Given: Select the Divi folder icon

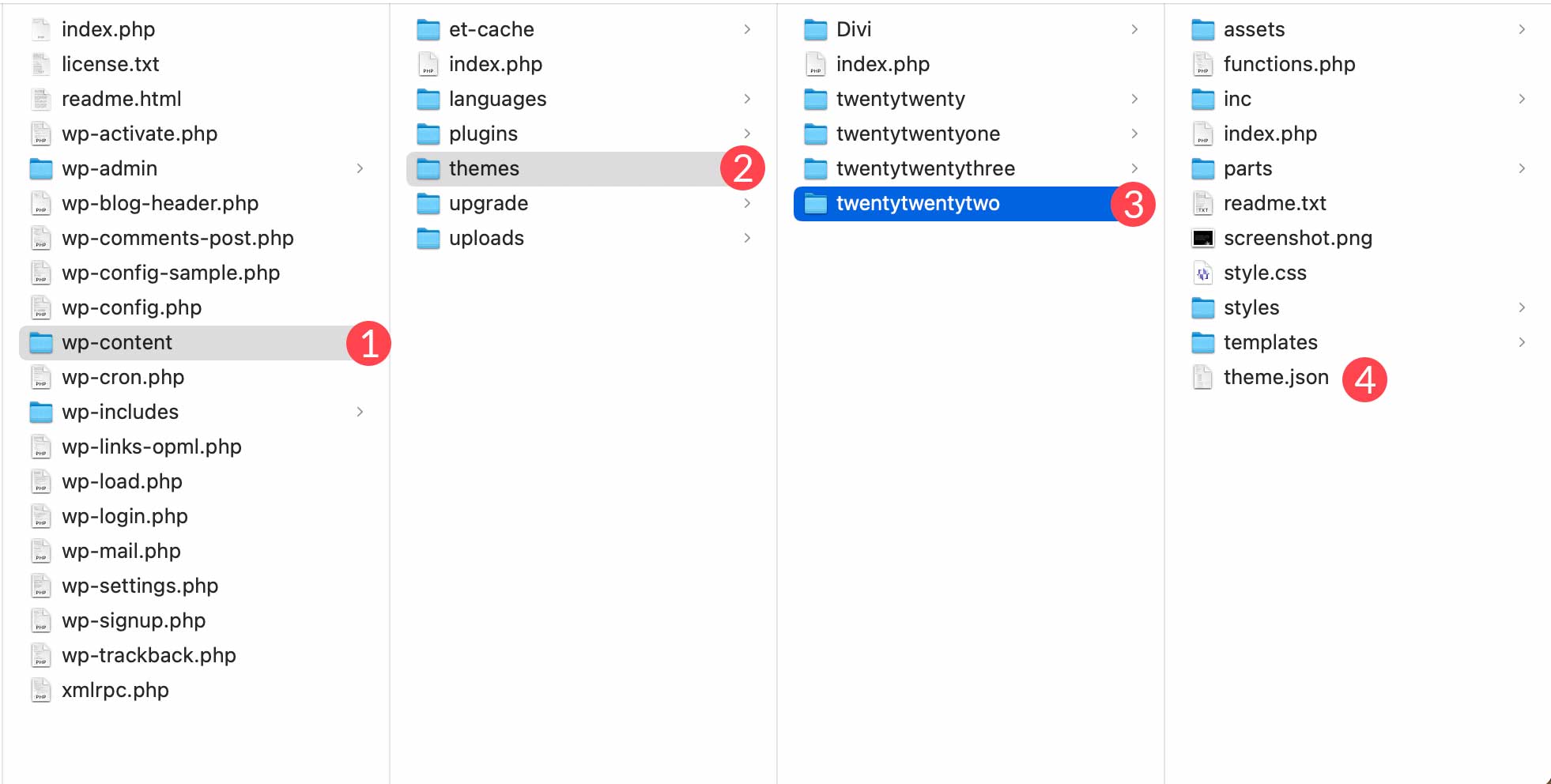Looking at the screenshot, I should (814, 29).
